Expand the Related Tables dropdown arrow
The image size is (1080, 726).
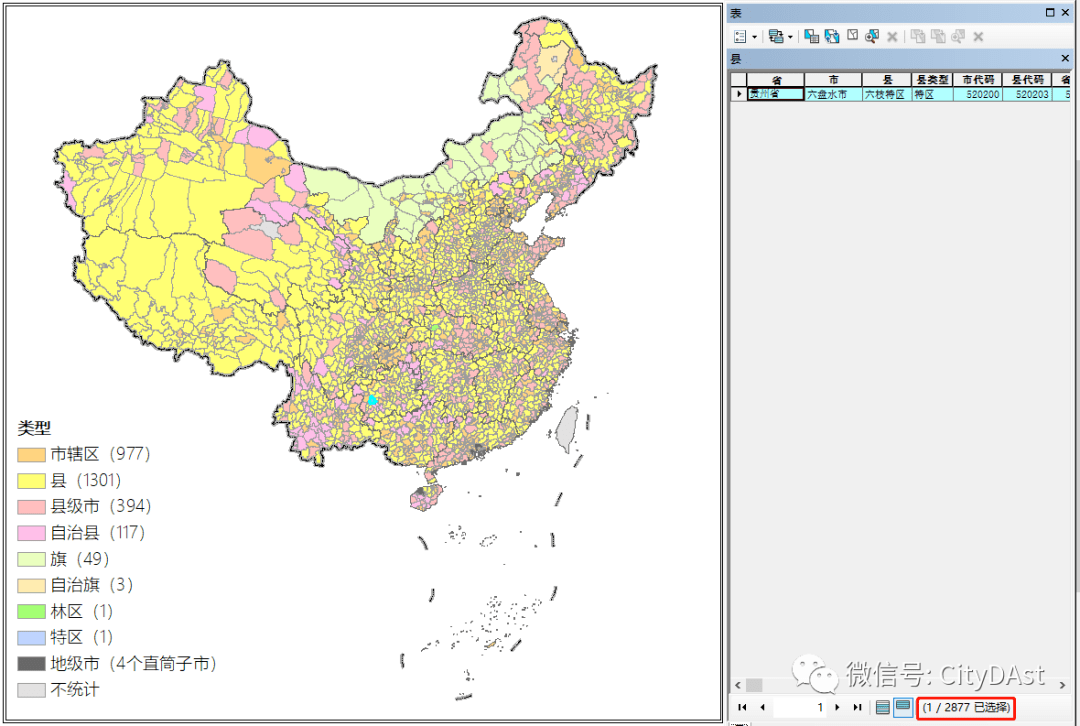coord(790,37)
